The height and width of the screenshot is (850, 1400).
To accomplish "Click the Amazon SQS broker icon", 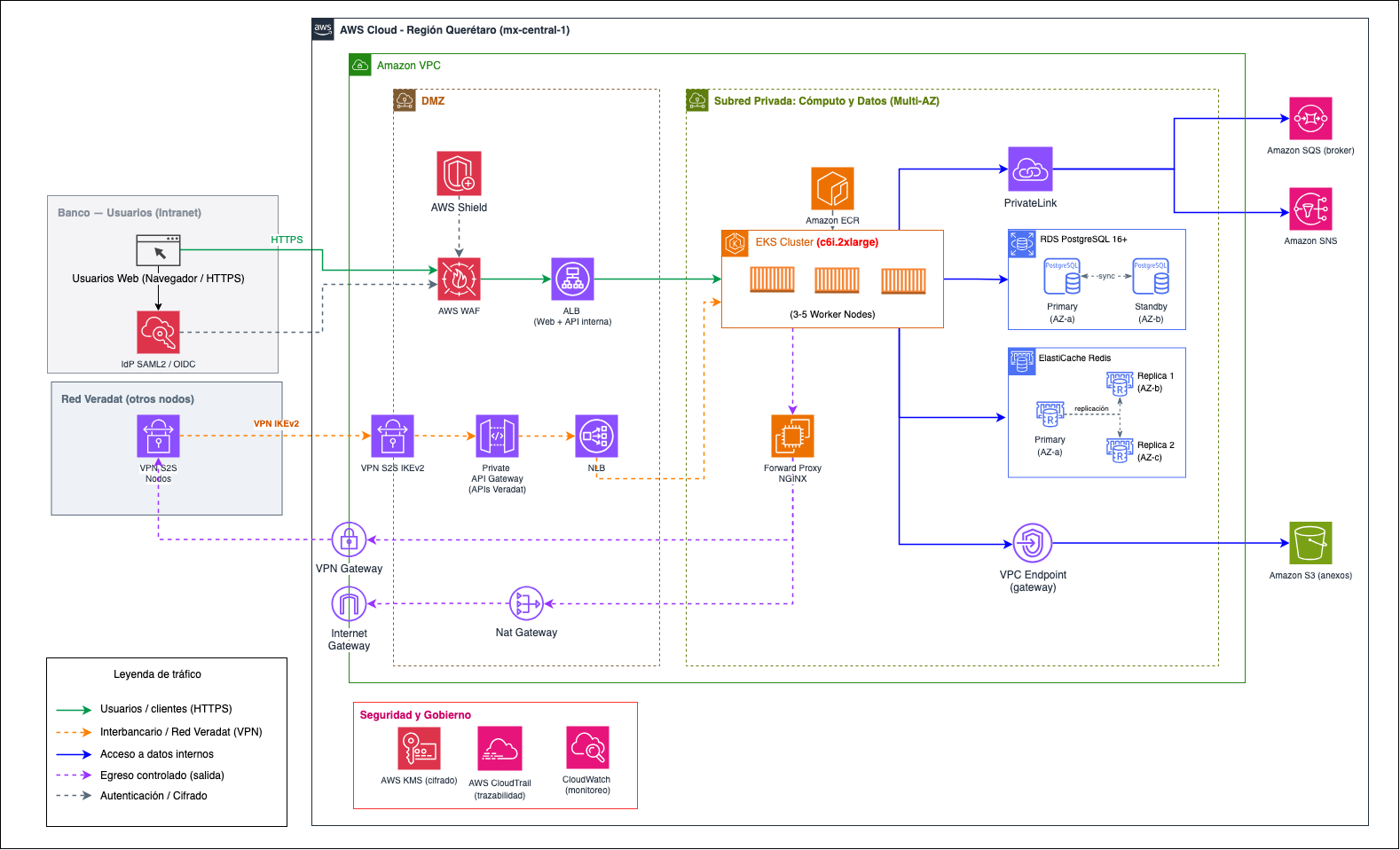I will 1310,118.
